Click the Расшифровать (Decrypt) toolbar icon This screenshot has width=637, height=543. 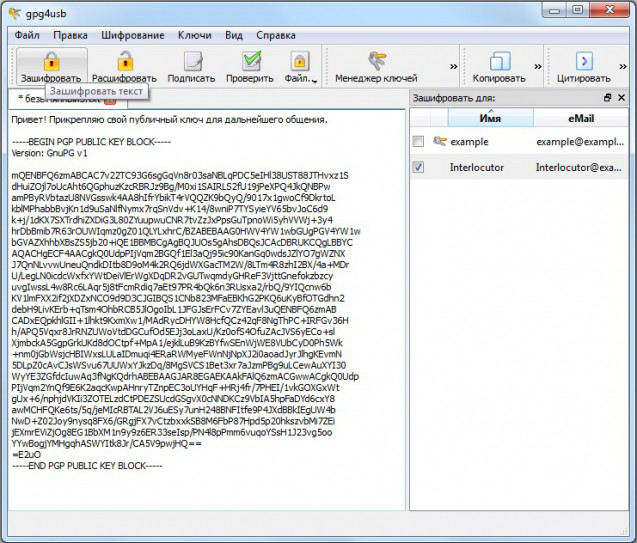tap(124, 66)
